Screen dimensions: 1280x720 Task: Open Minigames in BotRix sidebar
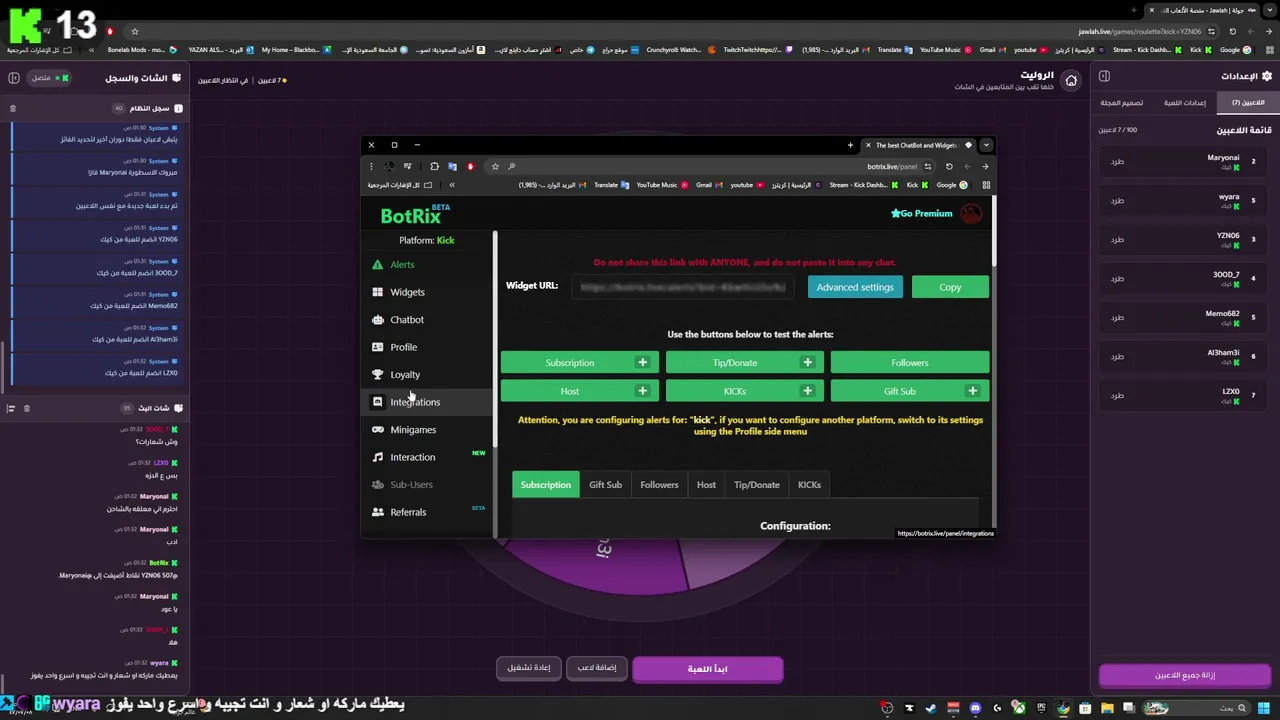click(413, 430)
